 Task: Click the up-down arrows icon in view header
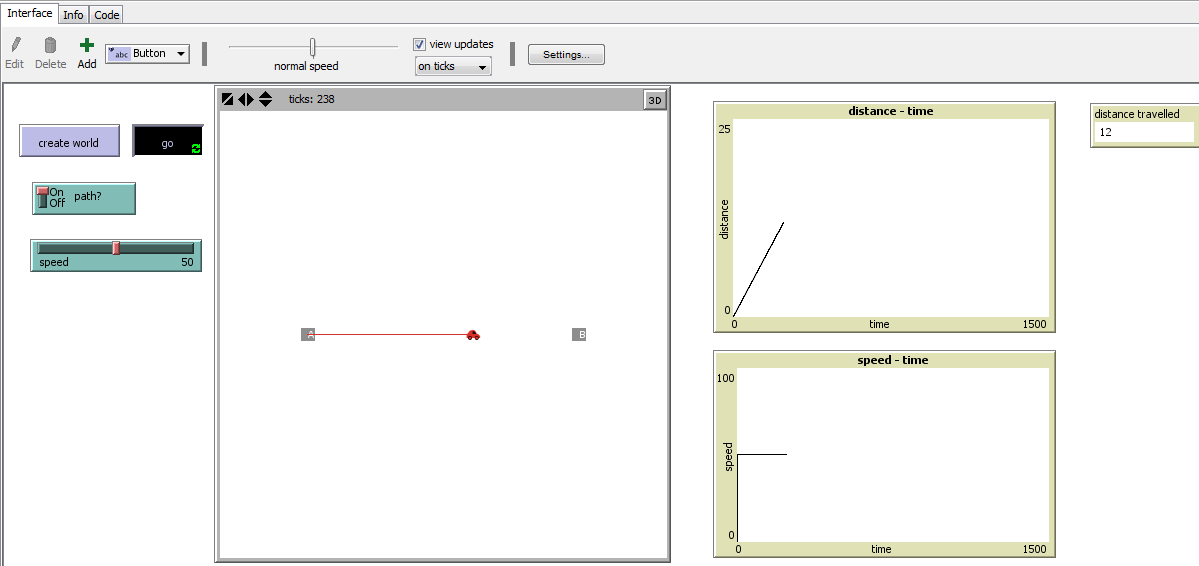(265, 99)
